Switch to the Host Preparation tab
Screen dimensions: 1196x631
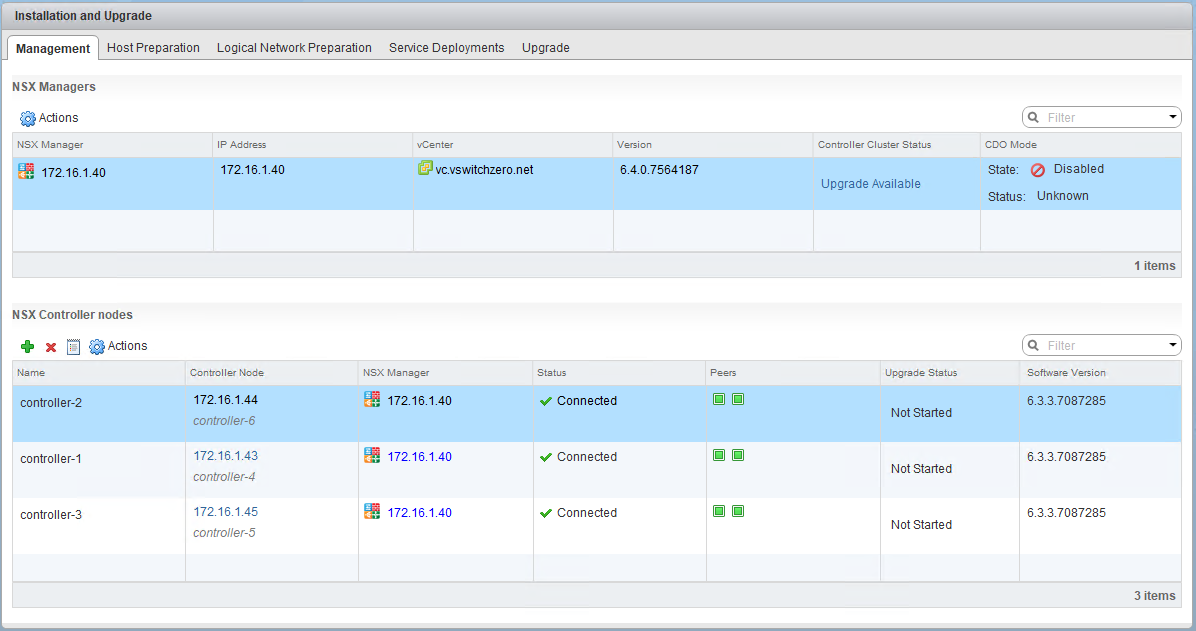153,48
